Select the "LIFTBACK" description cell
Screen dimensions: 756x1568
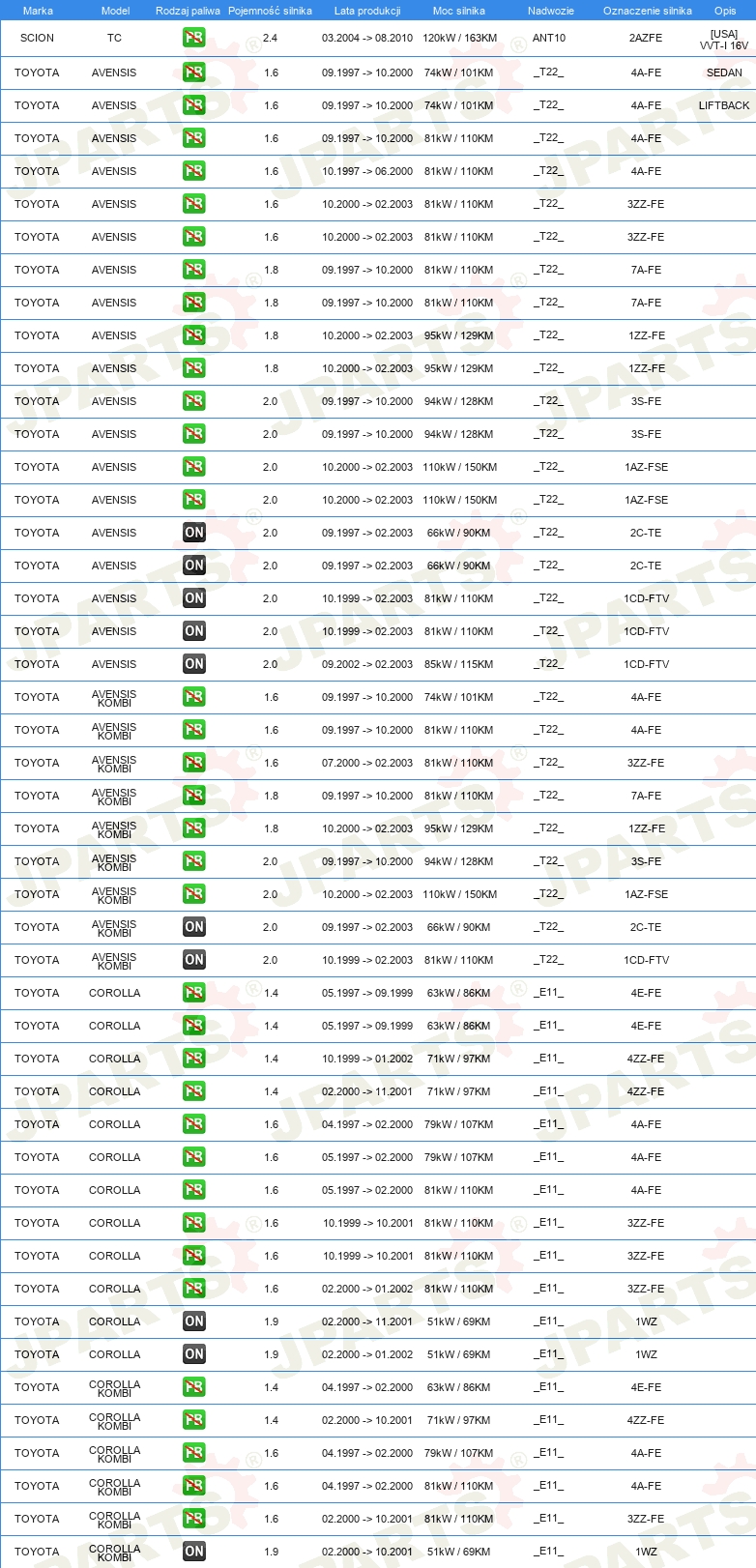(x=724, y=105)
